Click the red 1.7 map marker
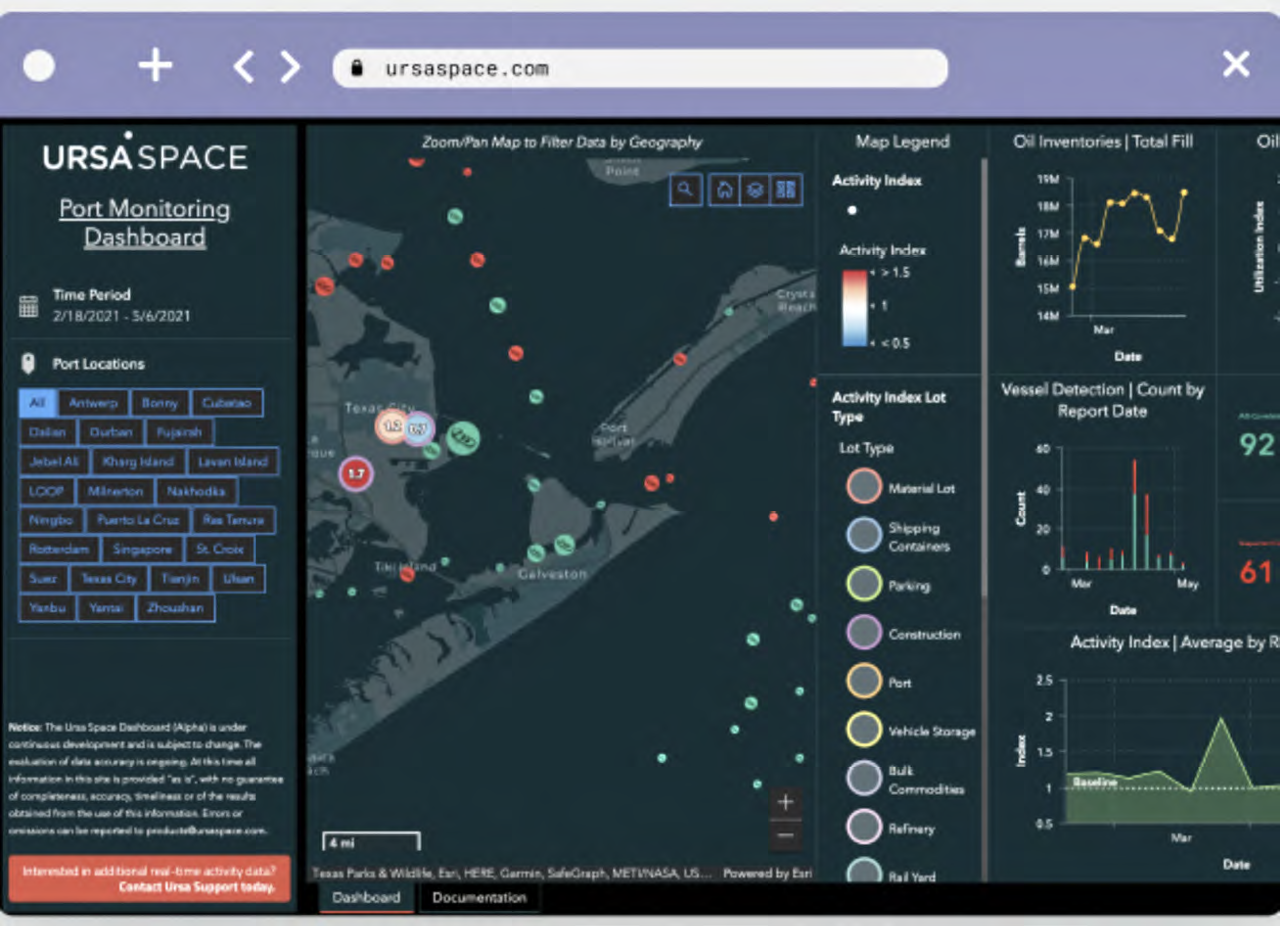 pos(355,474)
